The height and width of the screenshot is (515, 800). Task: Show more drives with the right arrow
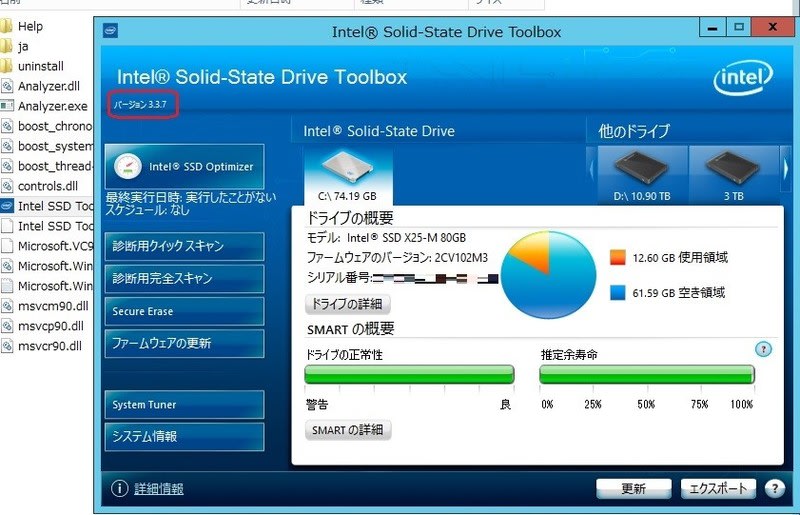(786, 169)
